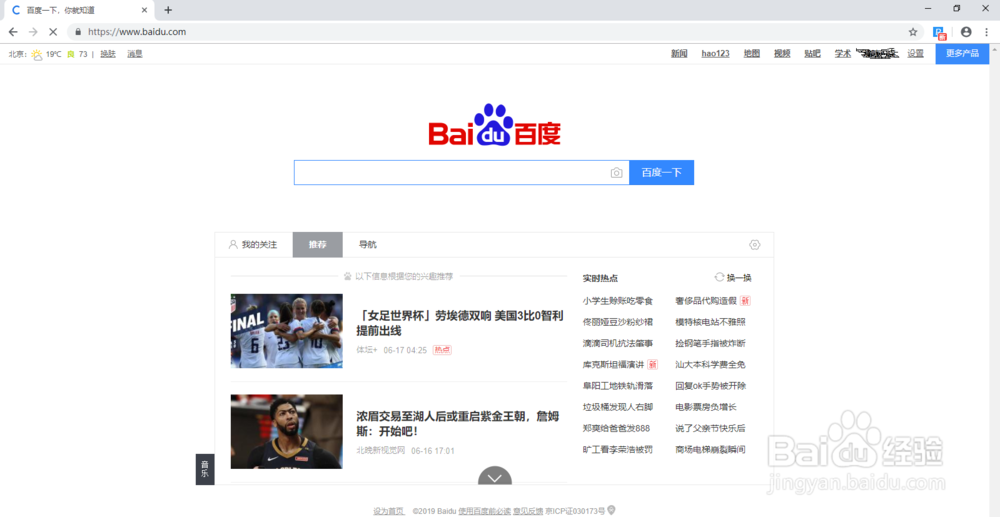Open headline 浓眉交易至湖人后
The width and height of the screenshot is (1000, 517).
[458, 424]
